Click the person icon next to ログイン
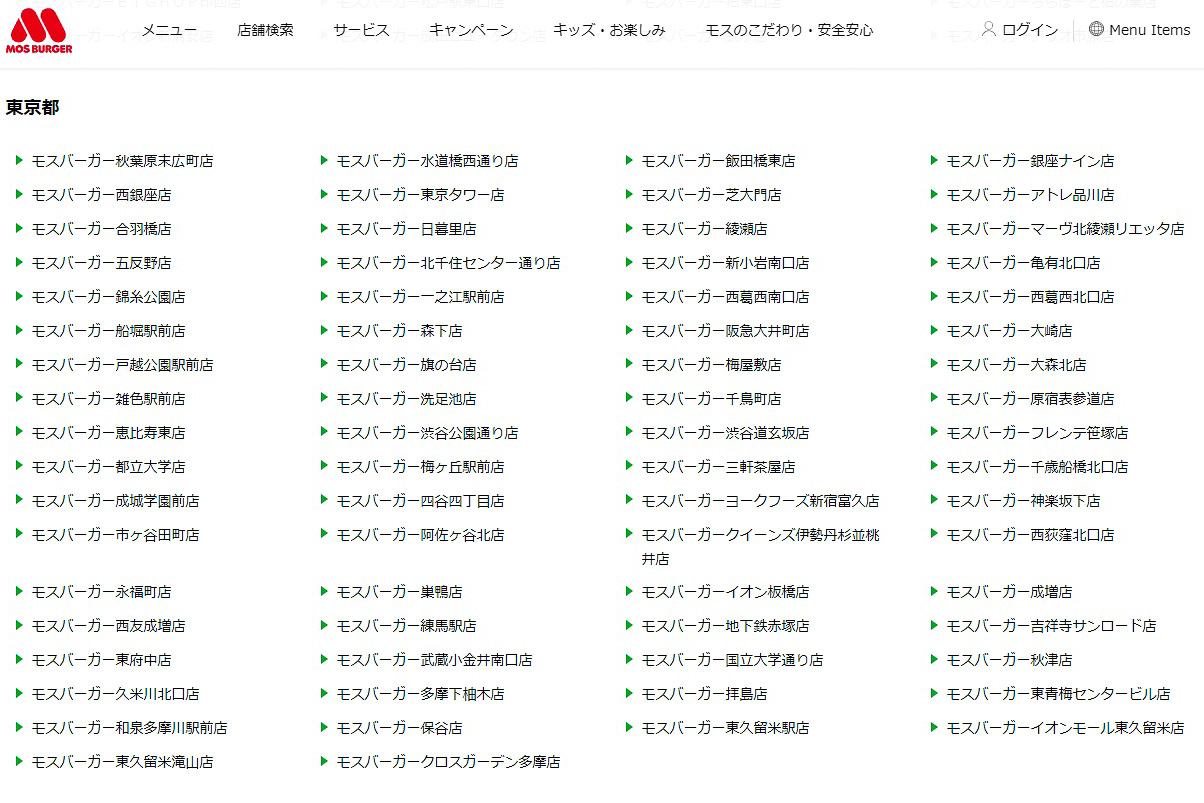The image size is (1204, 803). click(989, 30)
